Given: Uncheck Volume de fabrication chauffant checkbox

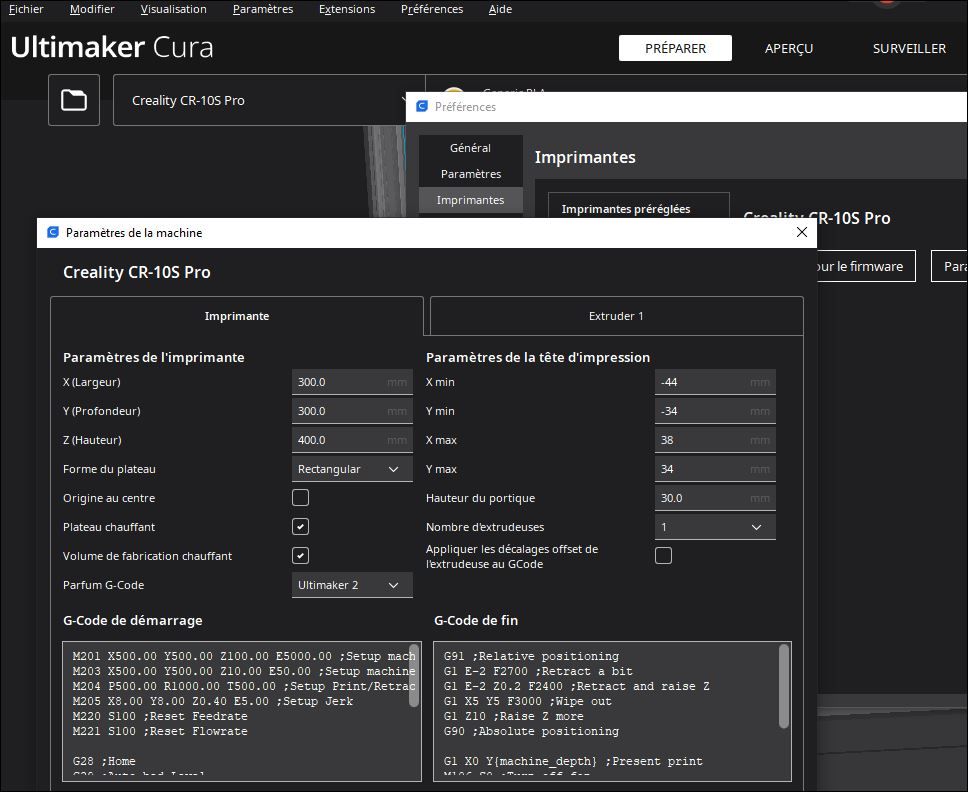Looking at the screenshot, I should (x=301, y=556).
